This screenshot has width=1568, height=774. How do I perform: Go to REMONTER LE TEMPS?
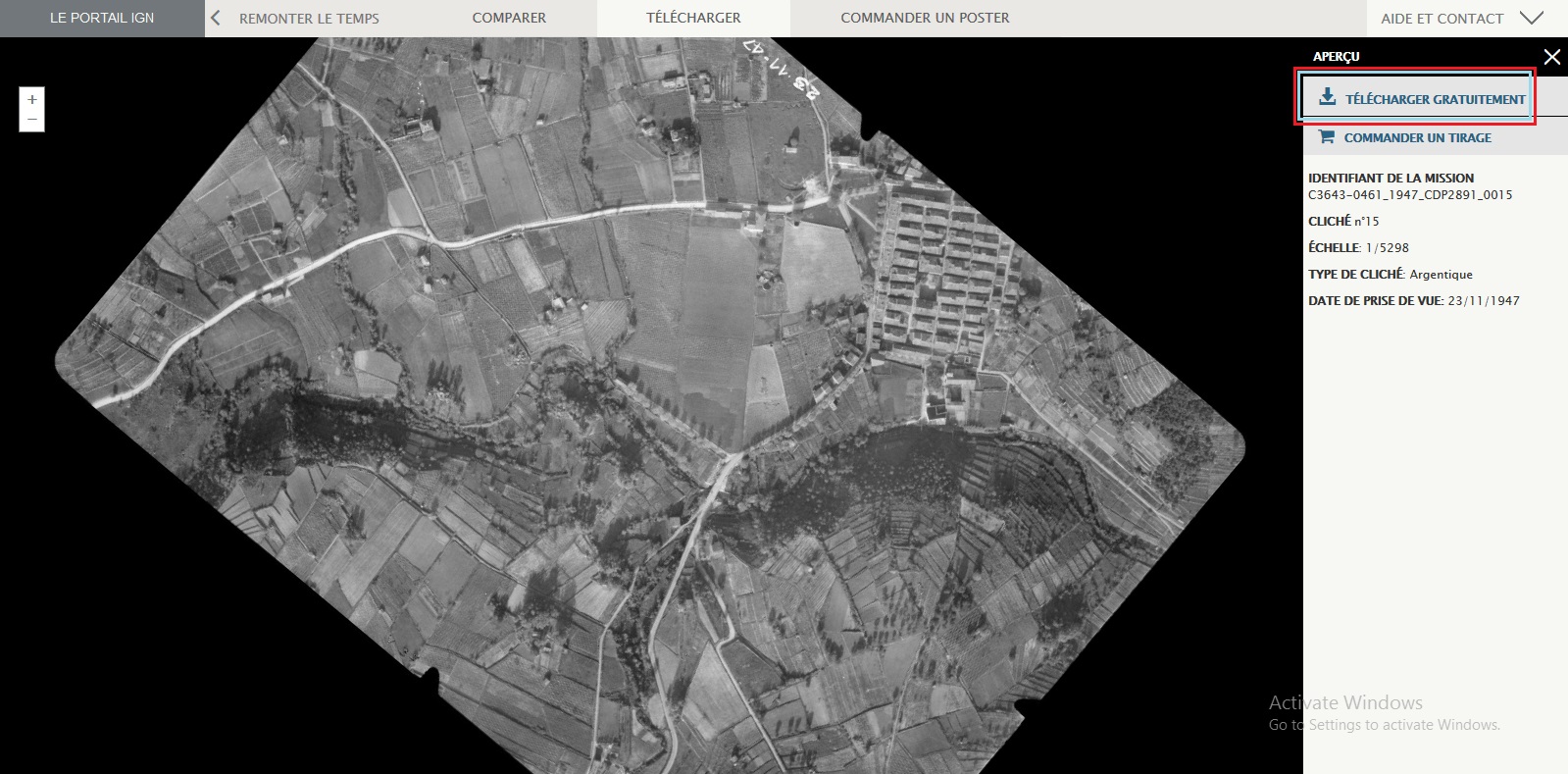[x=309, y=18]
